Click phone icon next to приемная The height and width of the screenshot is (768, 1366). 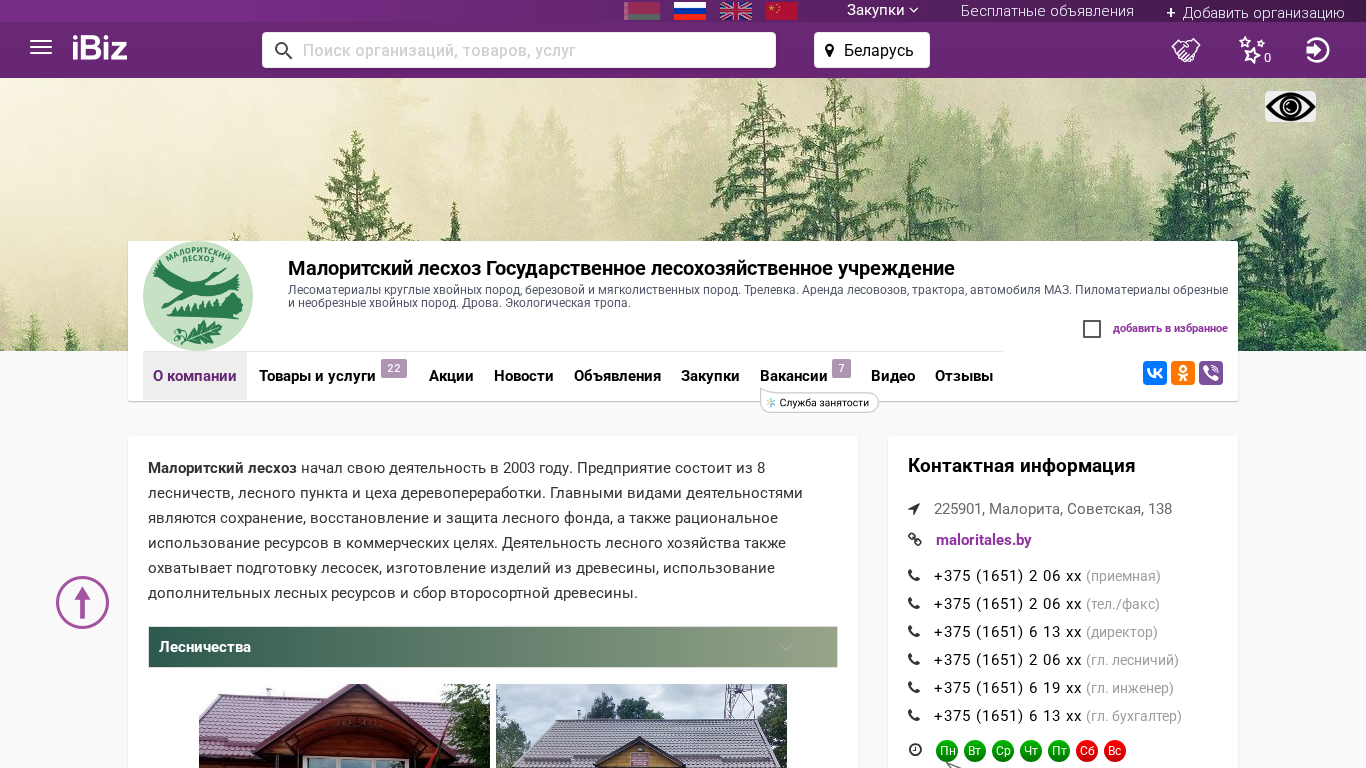click(914, 576)
